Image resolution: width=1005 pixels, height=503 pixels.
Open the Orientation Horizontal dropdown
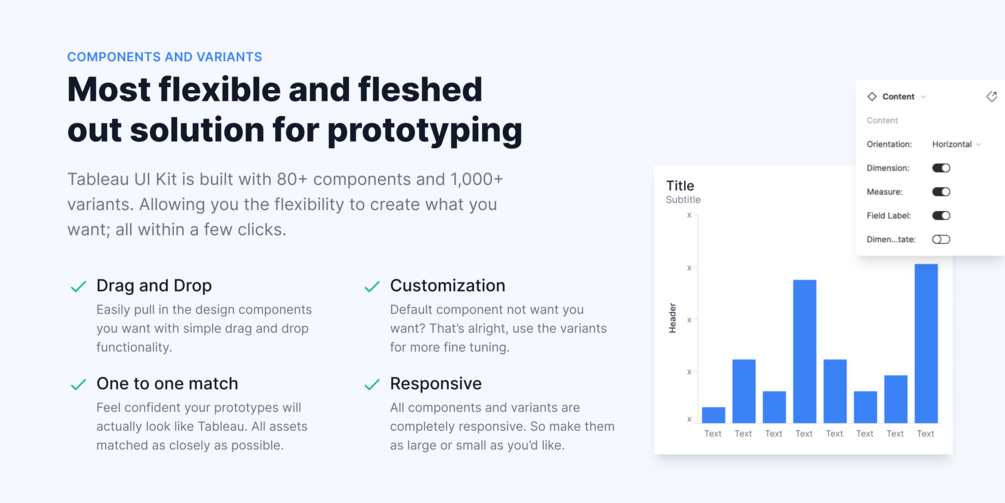coord(956,144)
